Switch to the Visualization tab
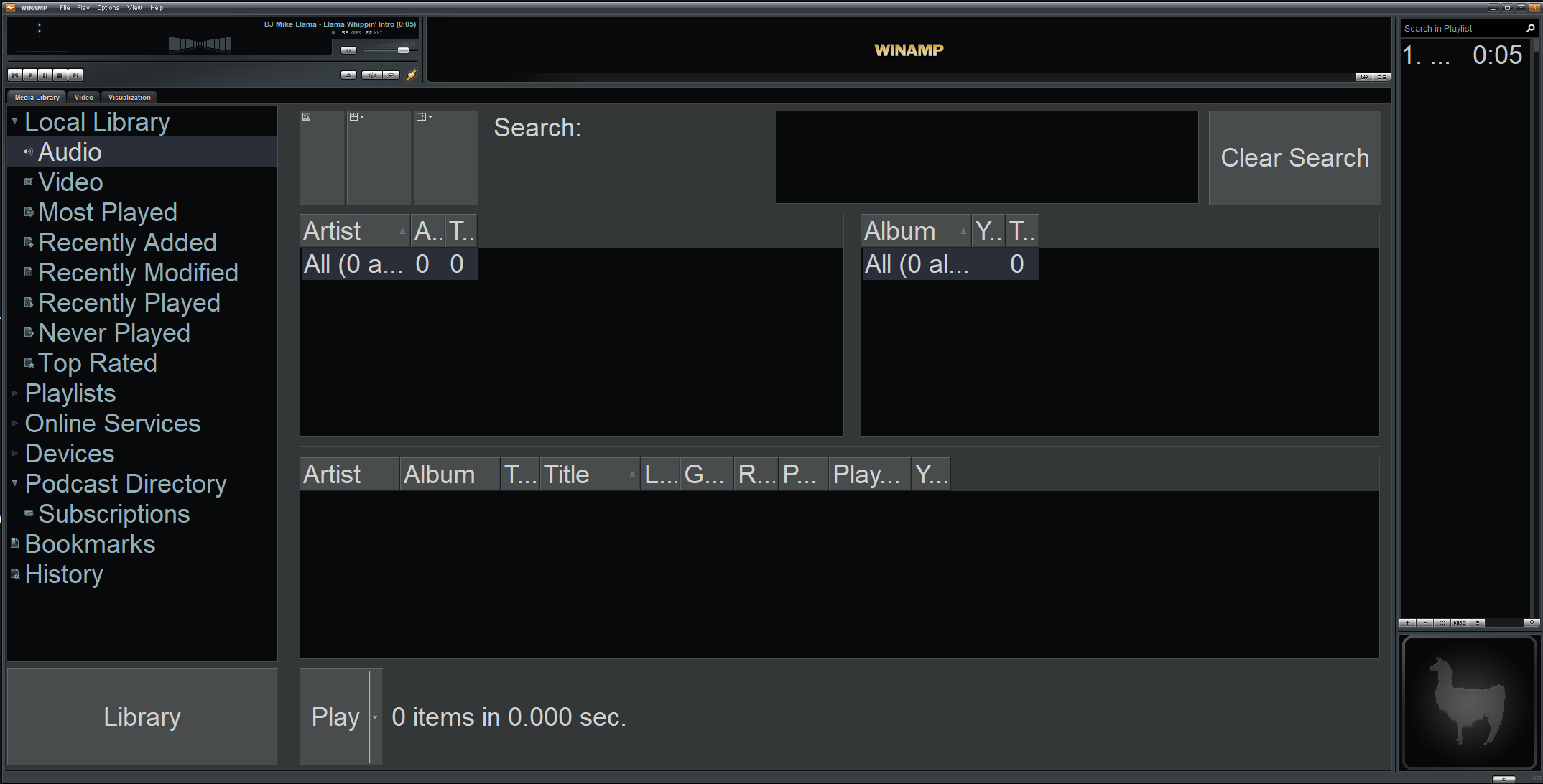Viewport: 1543px width, 784px height. pyautogui.click(x=129, y=97)
